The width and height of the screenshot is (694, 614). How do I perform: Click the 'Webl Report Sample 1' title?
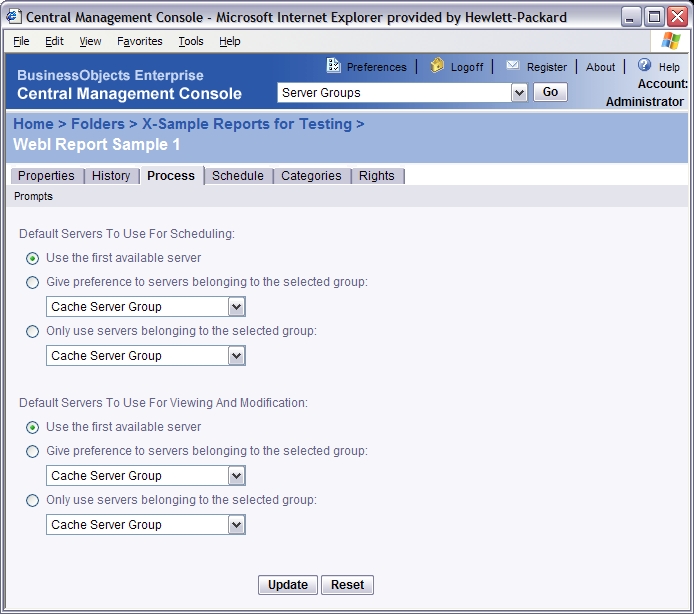pos(96,145)
